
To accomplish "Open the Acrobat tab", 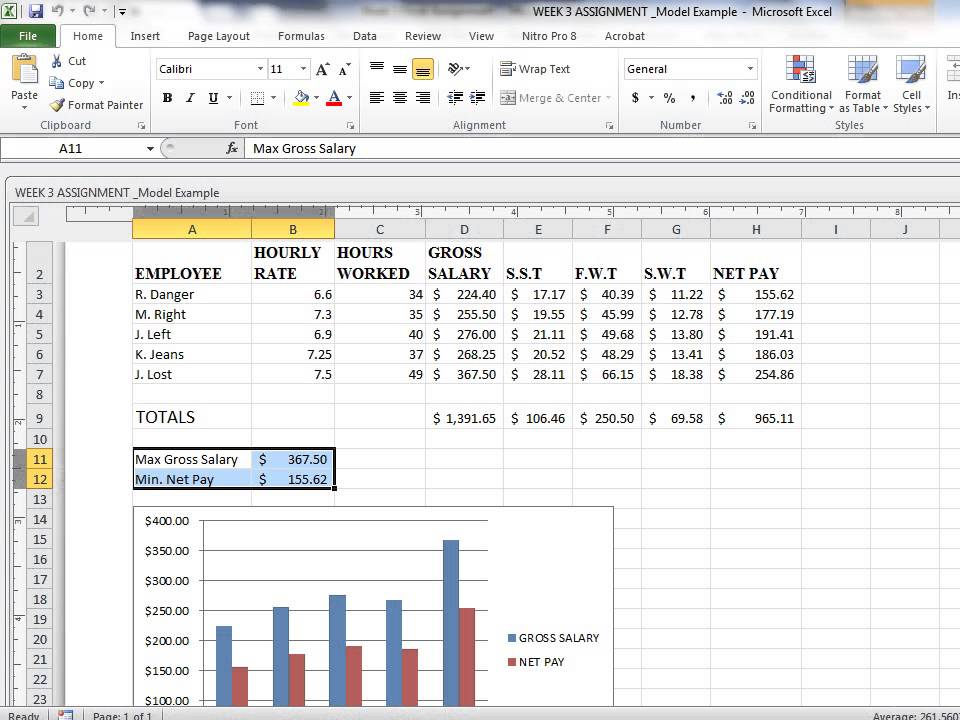I will pyautogui.click(x=624, y=36).
